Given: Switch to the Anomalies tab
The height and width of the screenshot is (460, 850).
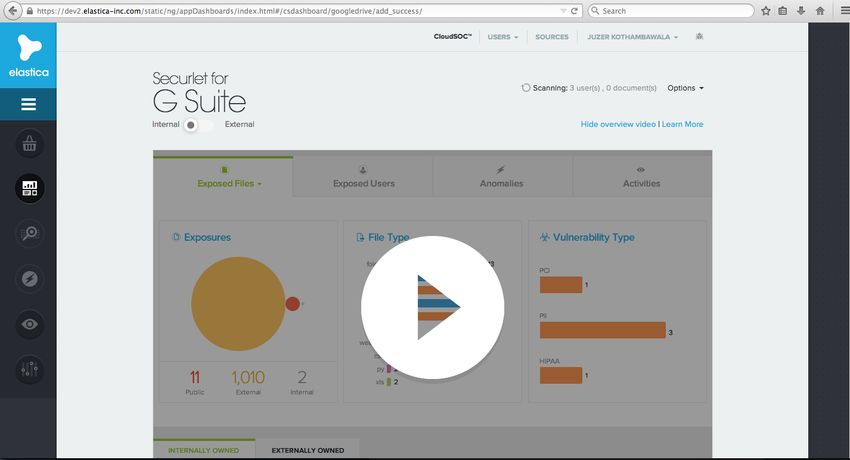Looking at the screenshot, I should pyautogui.click(x=501, y=177).
